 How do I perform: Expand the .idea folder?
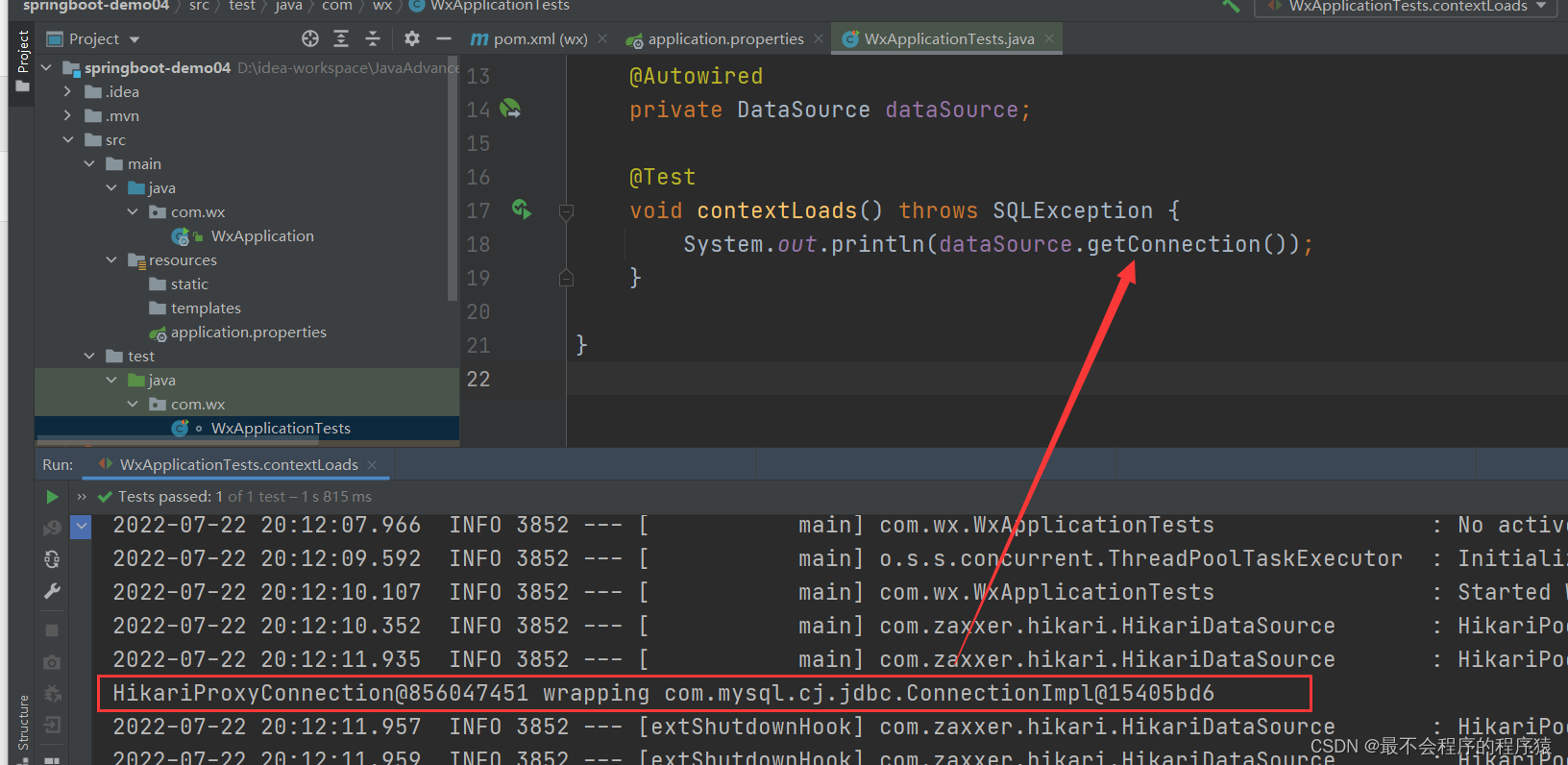pos(67,92)
